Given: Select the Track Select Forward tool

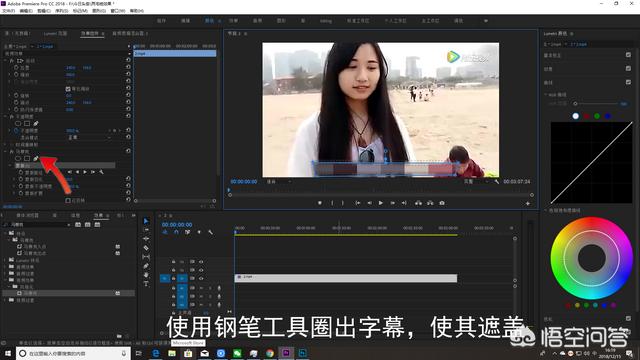Looking at the screenshot, I should pos(146,230).
